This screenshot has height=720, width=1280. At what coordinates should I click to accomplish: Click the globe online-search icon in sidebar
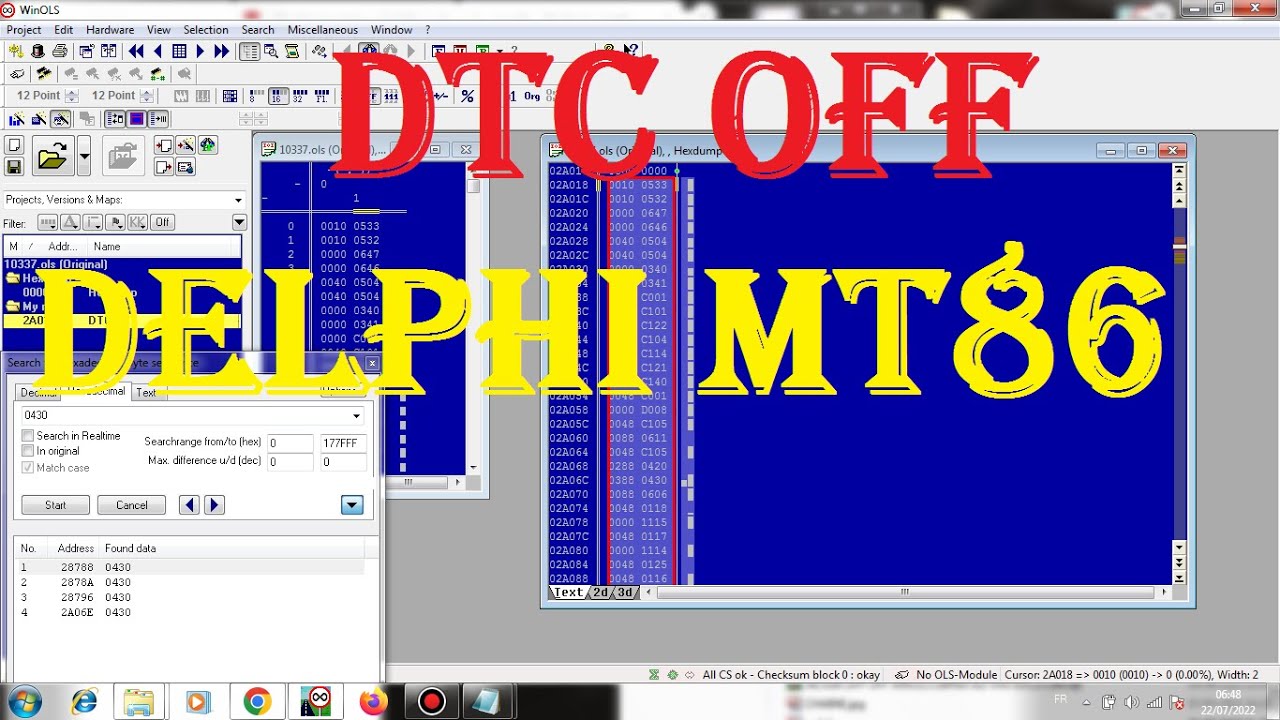207,145
